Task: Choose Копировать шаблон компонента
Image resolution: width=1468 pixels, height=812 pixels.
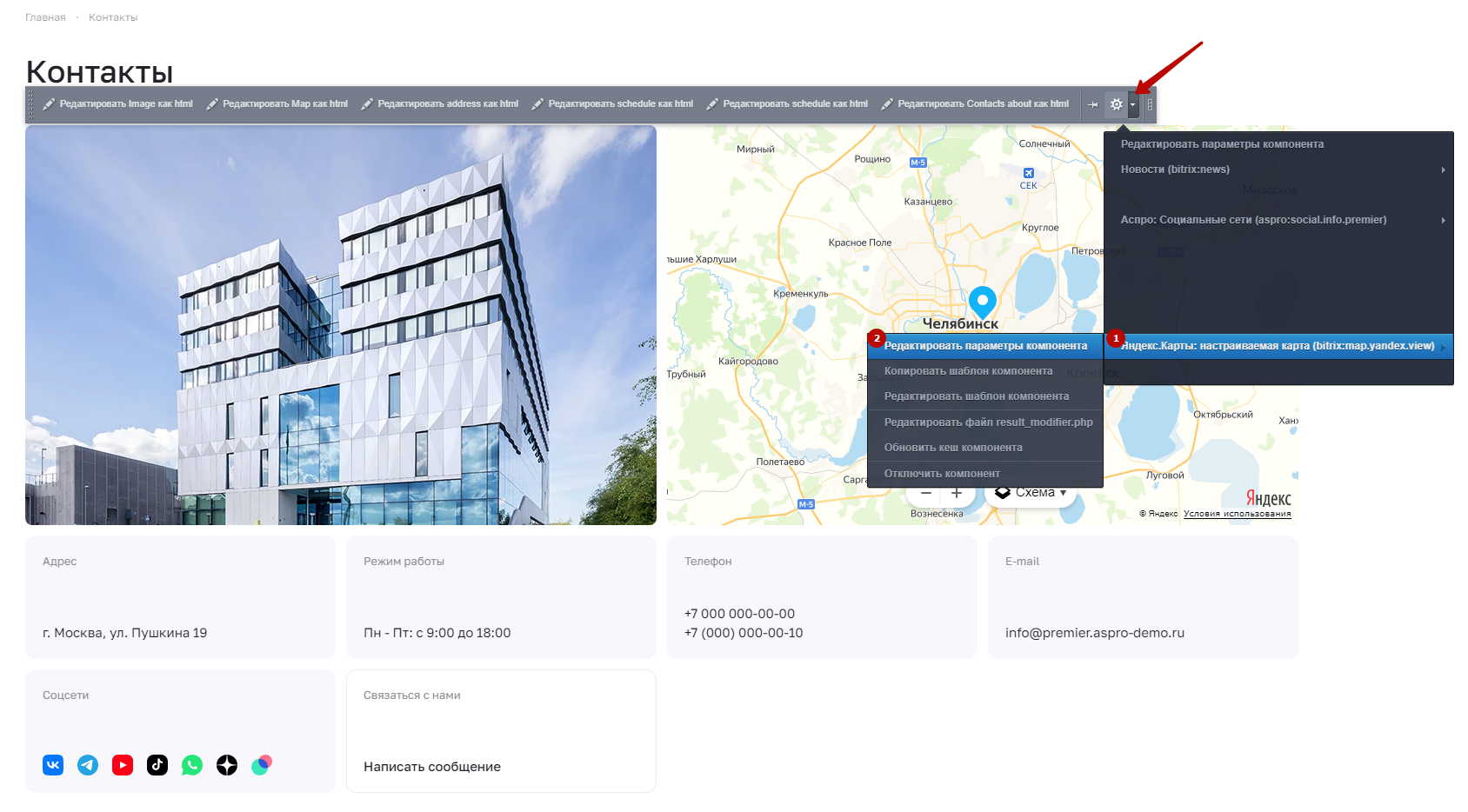Action: coord(985,371)
